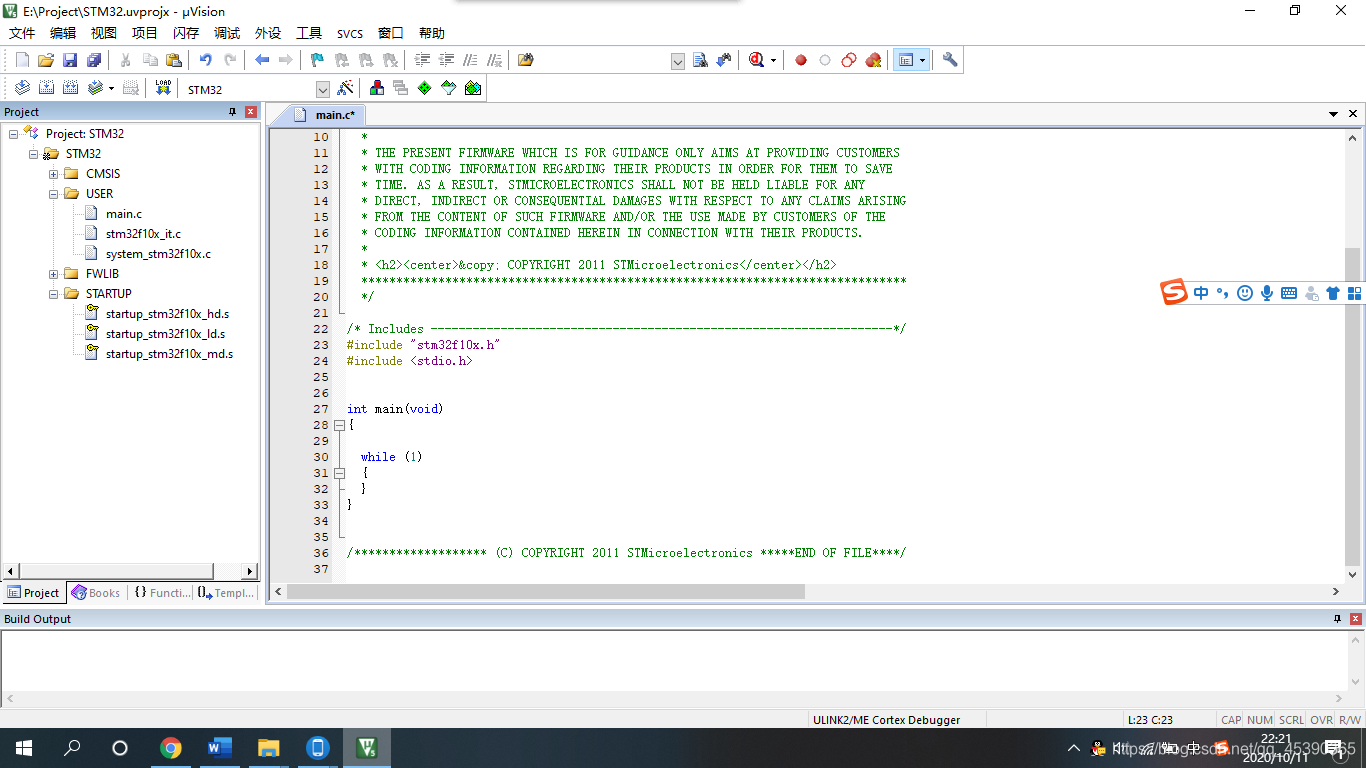Click the editor vertical scrollbar thumb
The width and height of the screenshot is (1366, 768).
tap(1352, 407)
